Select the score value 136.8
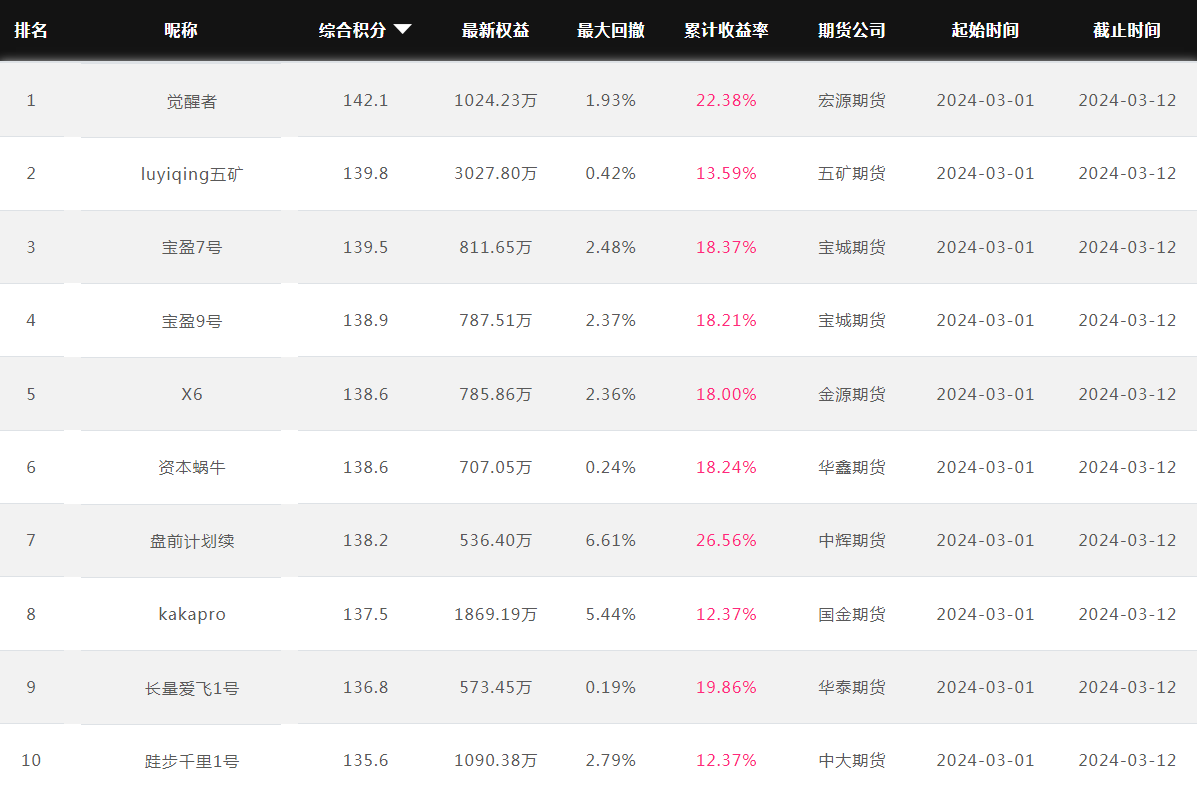Screen dimensions: 1197x794 pos(366,687)
